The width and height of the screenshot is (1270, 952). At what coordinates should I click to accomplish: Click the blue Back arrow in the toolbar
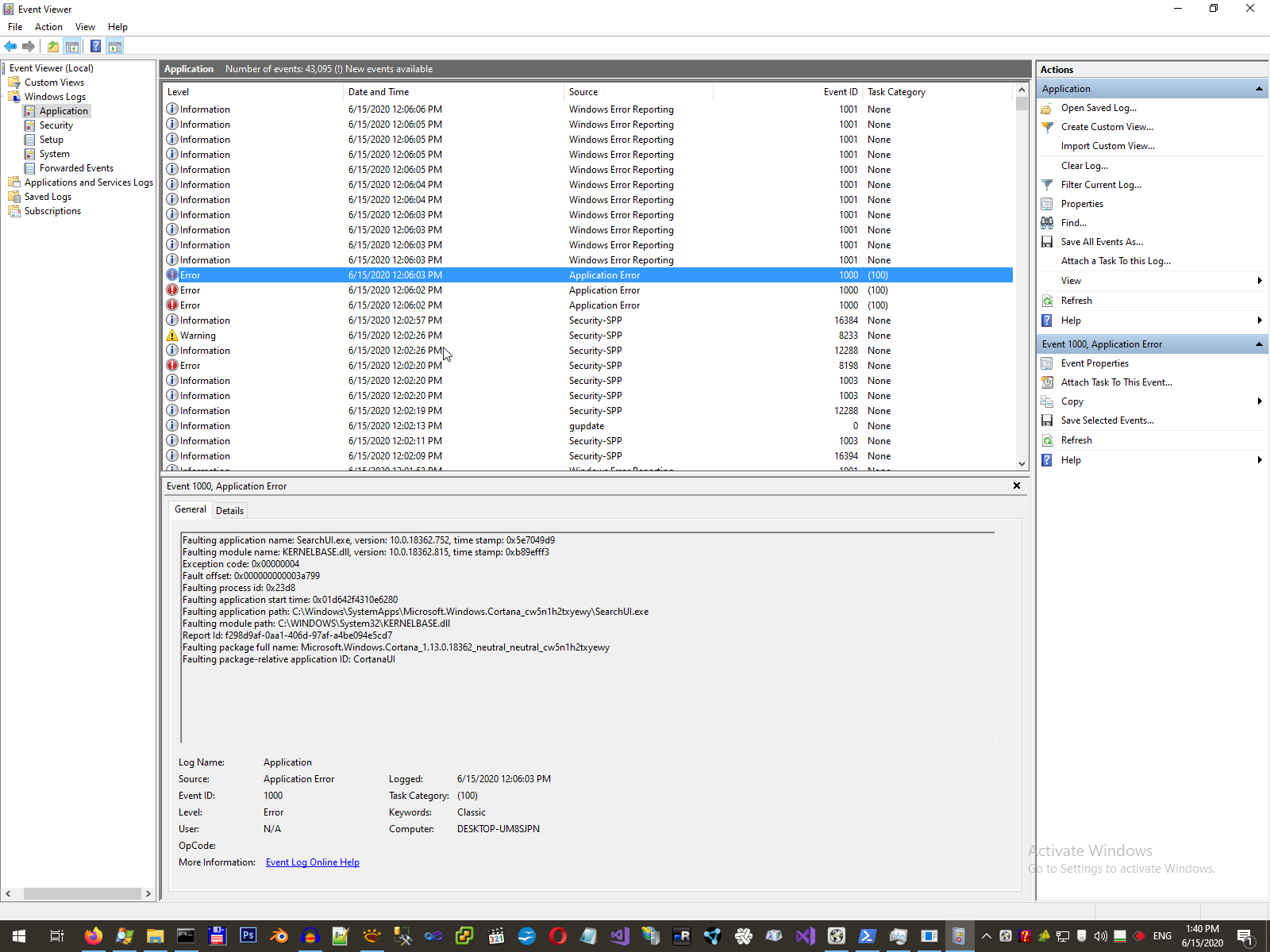point(10,46)
